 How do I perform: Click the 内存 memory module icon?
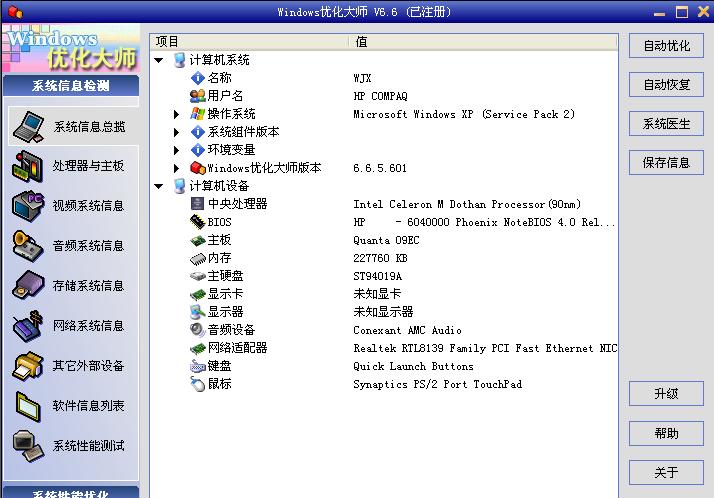(198, 259)
